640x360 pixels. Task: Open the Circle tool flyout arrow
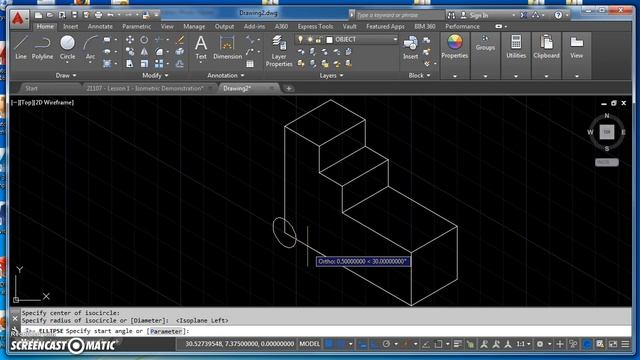[x=67, y=63]
